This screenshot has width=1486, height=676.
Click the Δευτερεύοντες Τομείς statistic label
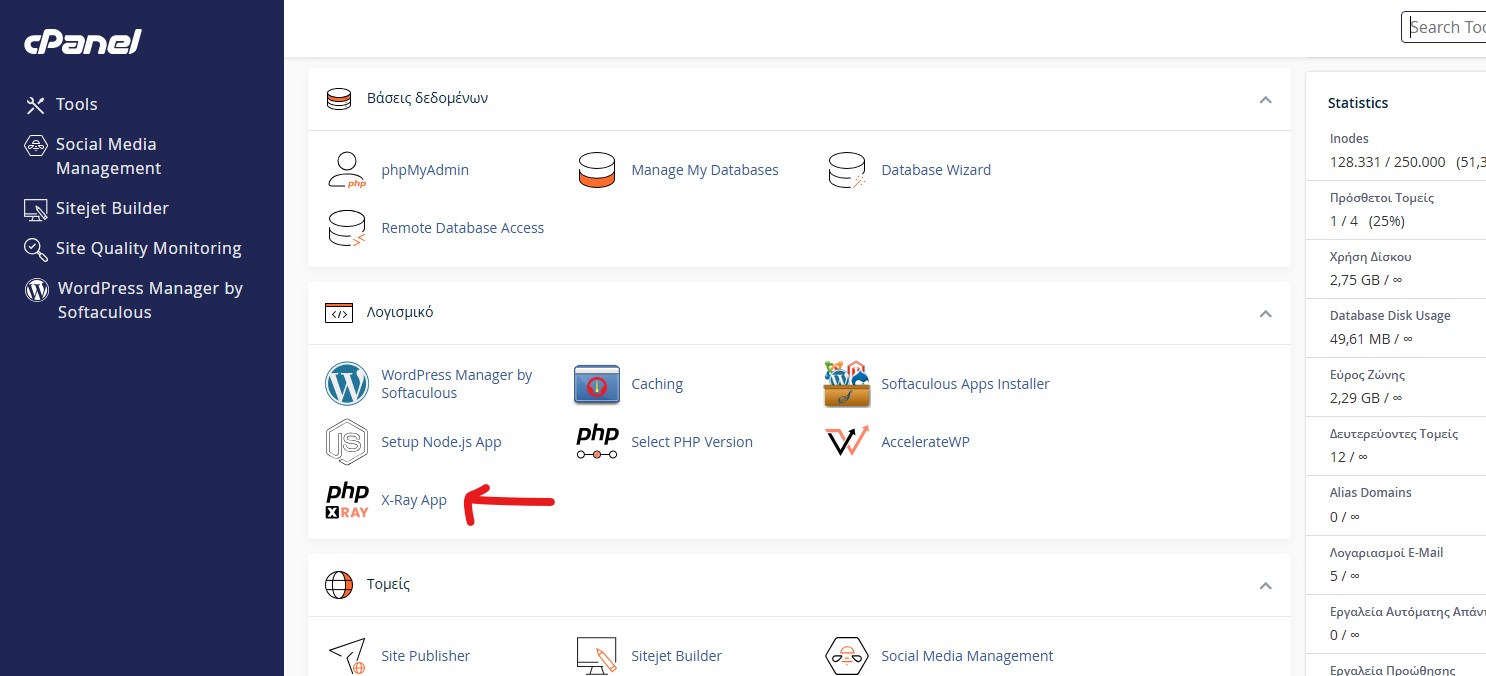pyautogui.click(x=1394, y=434)
